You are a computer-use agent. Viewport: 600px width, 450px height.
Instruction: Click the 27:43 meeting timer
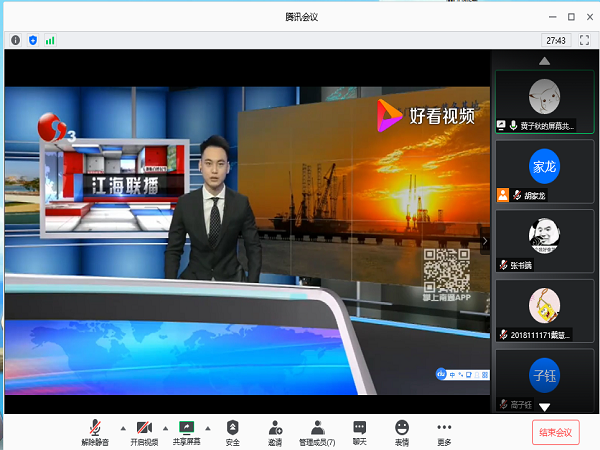pyautogui.click(x=555, y=40)
